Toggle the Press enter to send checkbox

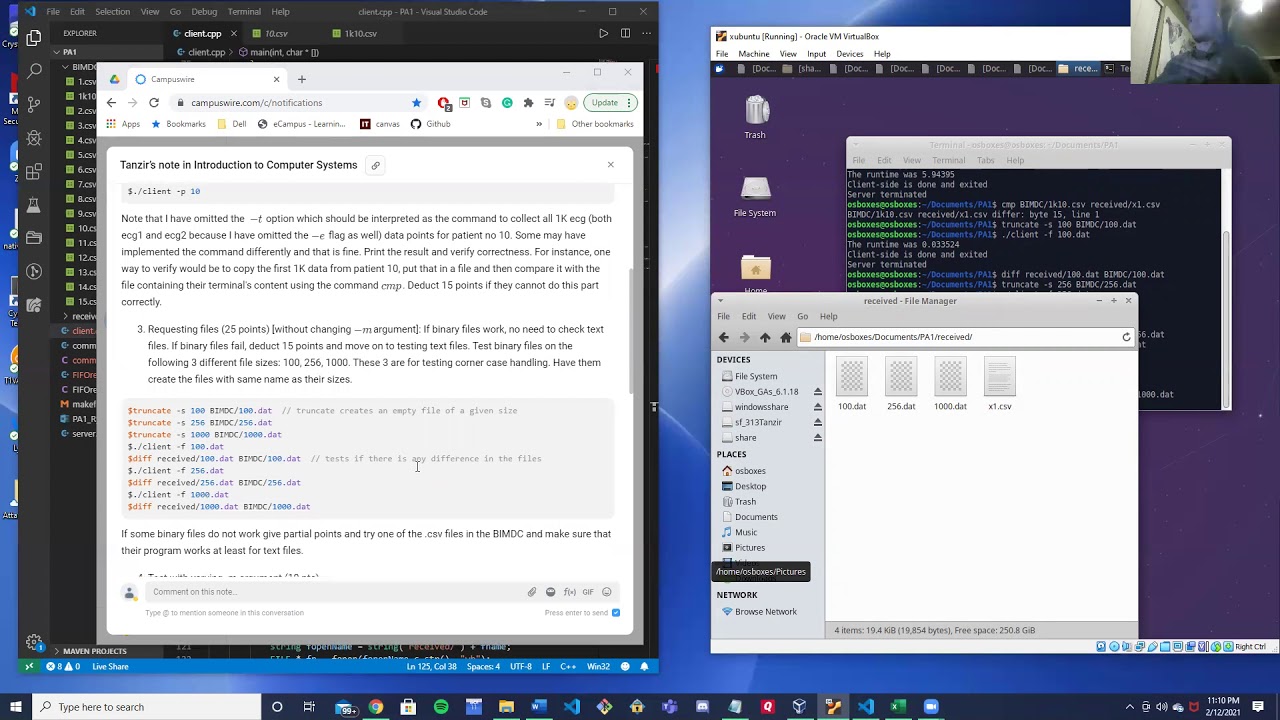pyautogui.click(x=615, y=613)
